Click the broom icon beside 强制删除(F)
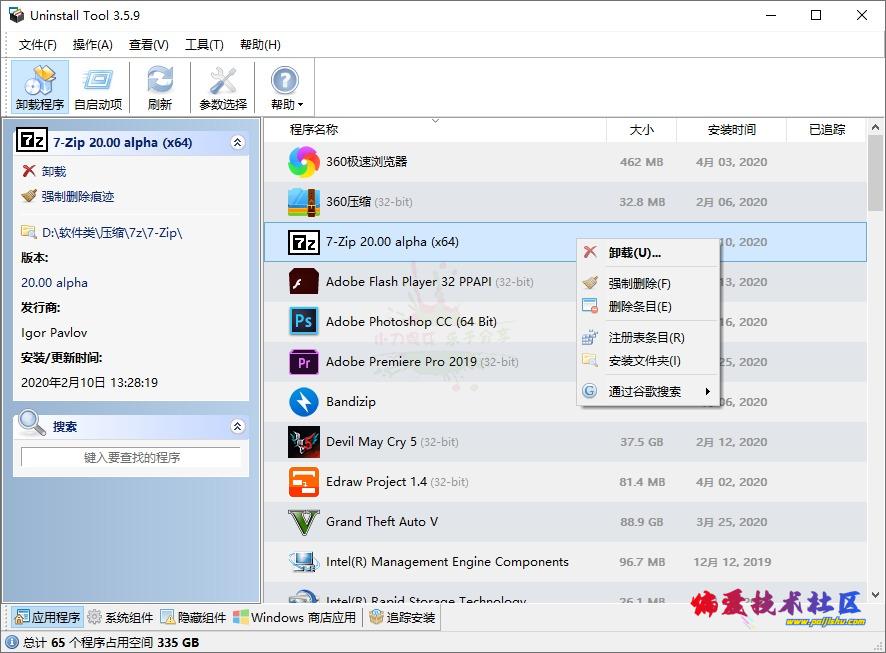Image resolution: width=886 pixels, height=653 pixels. [x=590, y=282]
